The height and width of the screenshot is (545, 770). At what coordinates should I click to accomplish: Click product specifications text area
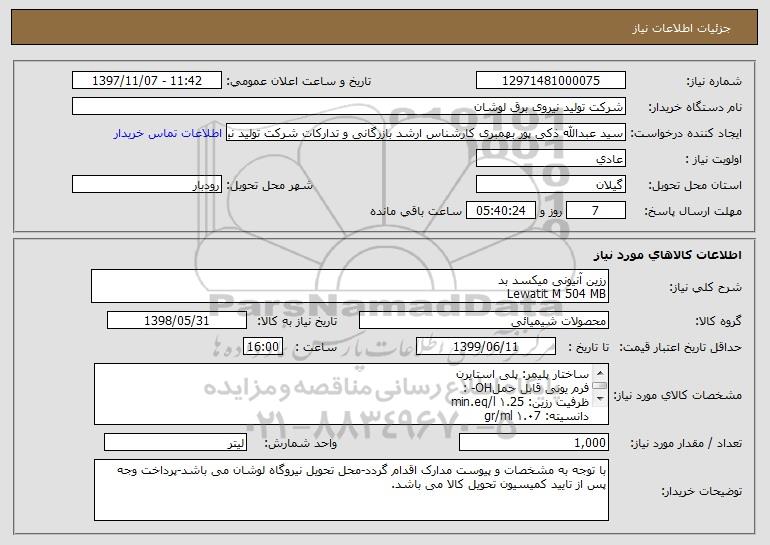[351, 394]
